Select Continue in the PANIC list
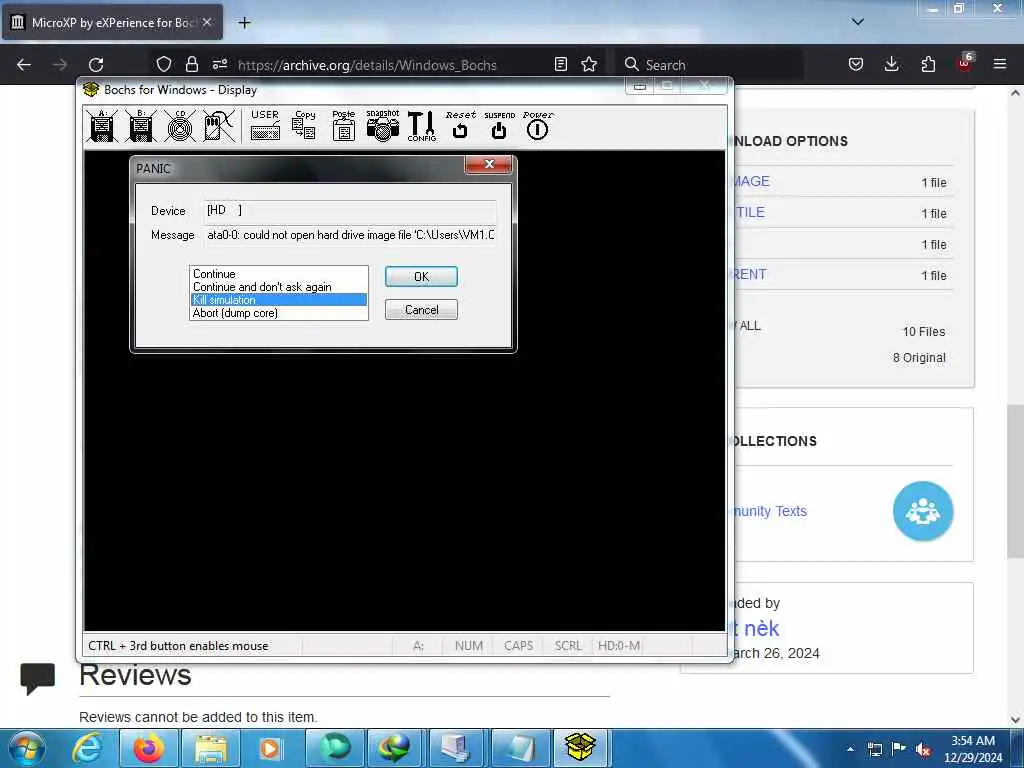1024x768 pixels. click(x=279, y=274)
